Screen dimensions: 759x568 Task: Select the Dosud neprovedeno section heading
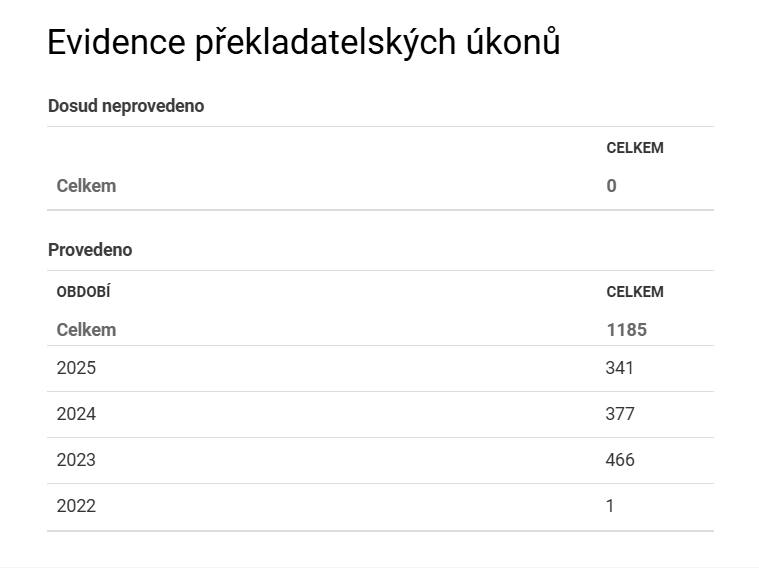point(126,106)
